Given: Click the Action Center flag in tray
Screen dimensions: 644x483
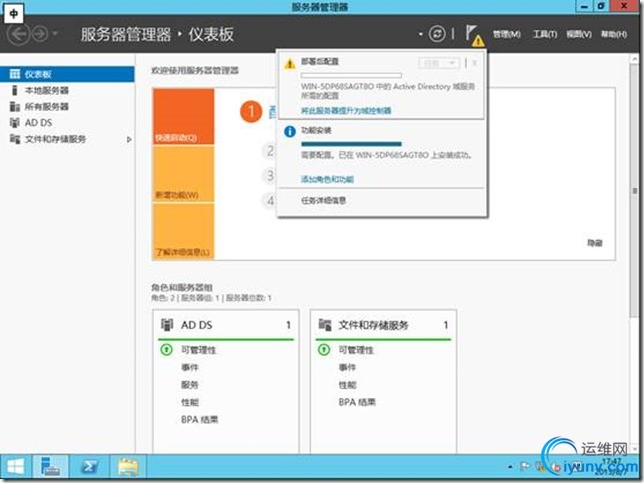Looking at the screenshot, I should point(525,466).
